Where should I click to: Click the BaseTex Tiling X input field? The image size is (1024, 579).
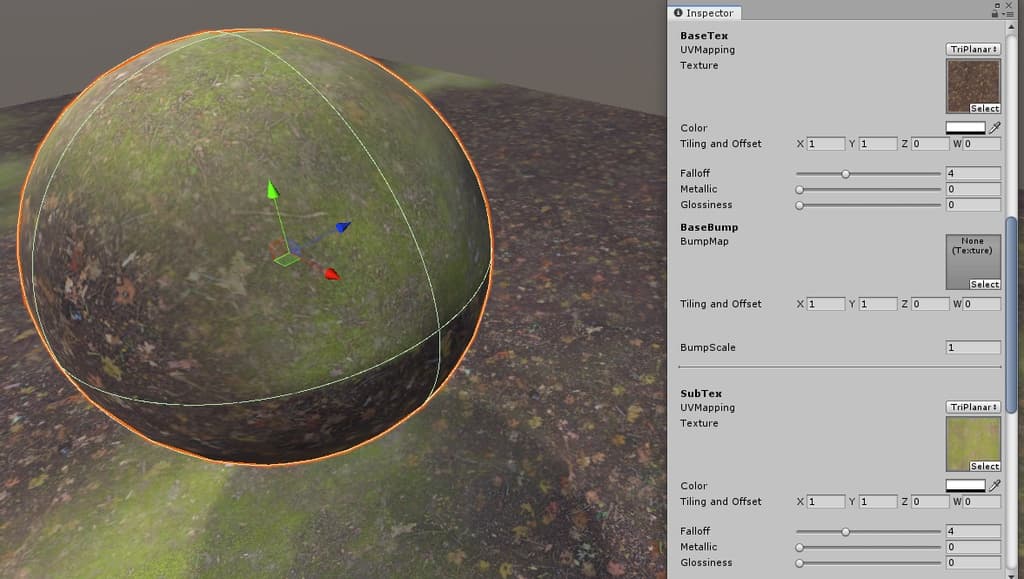click(x=826, y=144)
